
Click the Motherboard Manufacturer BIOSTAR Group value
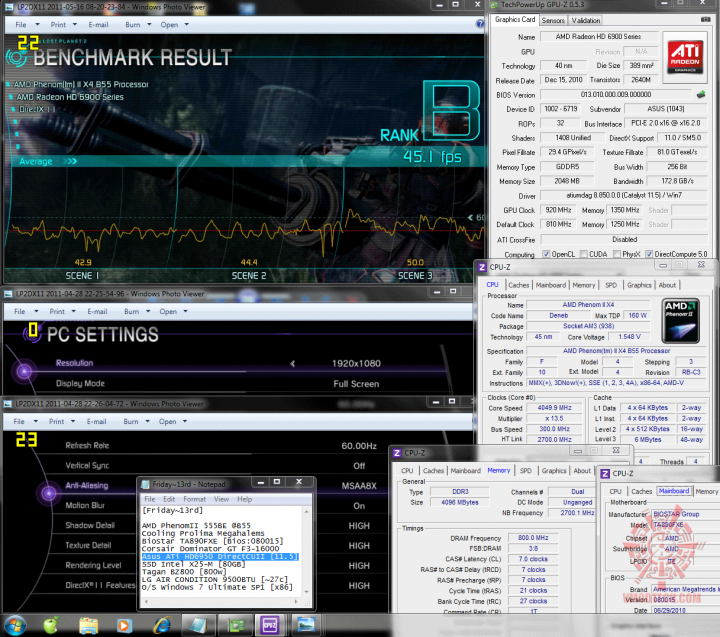676,514
